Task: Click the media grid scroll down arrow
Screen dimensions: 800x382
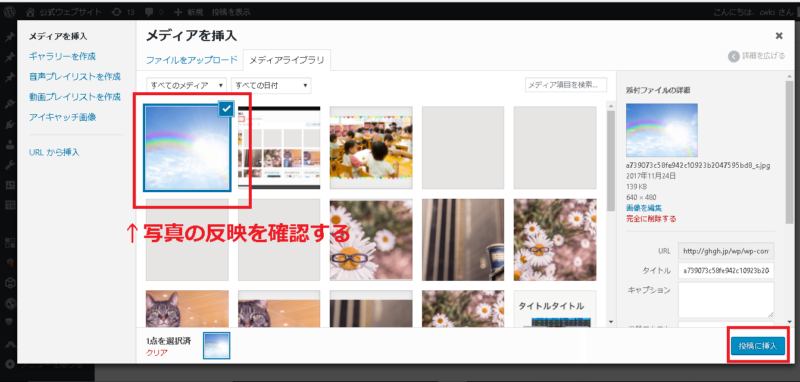Action: pyautogui.click(x=611, y=322)
